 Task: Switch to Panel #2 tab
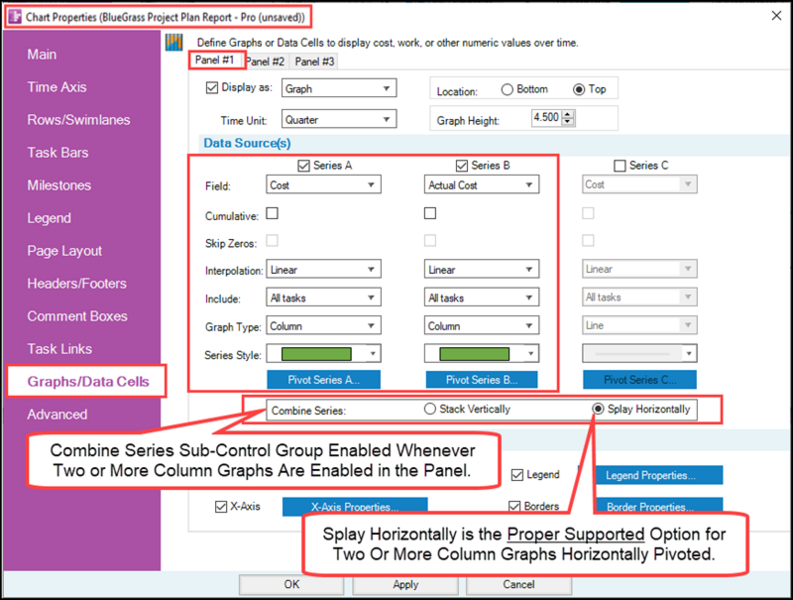pos(265,61)
